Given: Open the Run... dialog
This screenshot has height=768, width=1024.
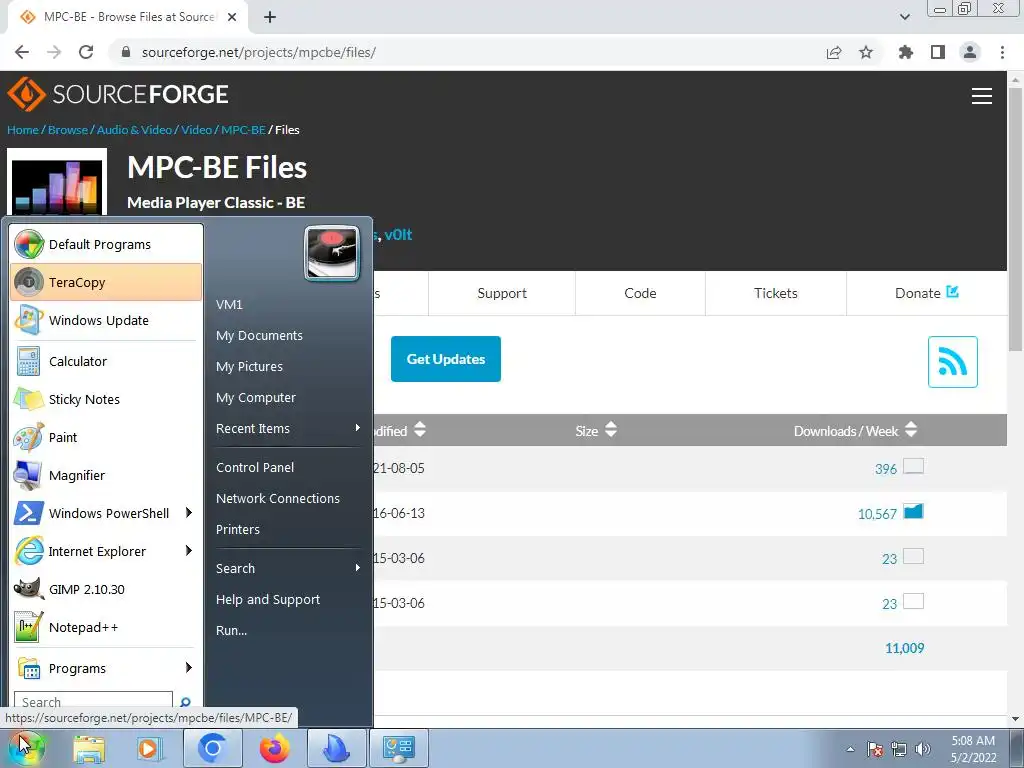Looking at the screenshot, I should [x=232, y=630].
